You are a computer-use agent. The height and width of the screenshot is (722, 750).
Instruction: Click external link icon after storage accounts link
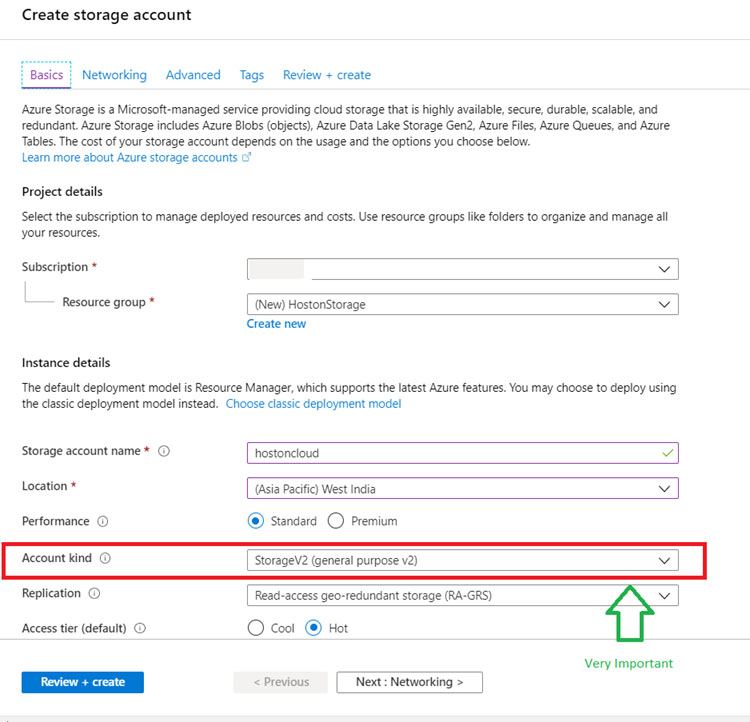tap(247, 157)
